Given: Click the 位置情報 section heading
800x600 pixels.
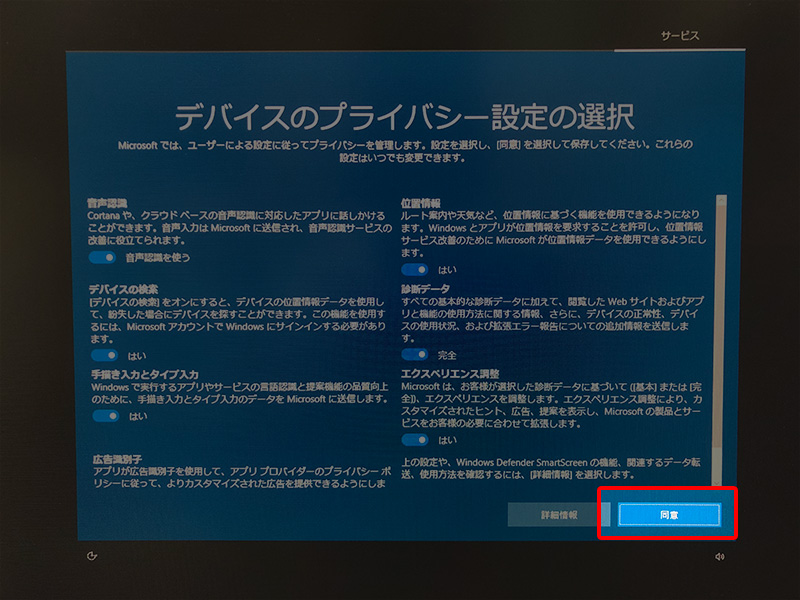Looking at the screenshot, I should (x=420, y=202).
